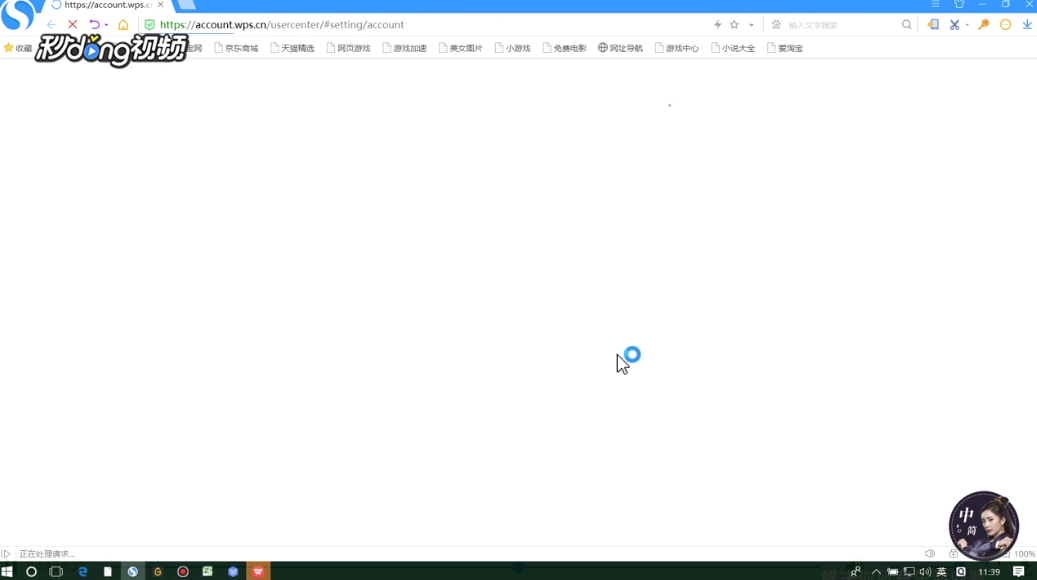Open the 爱淘宝 bookmark
This screenshot has height=580, width=1037.
(x=785, y=48)
